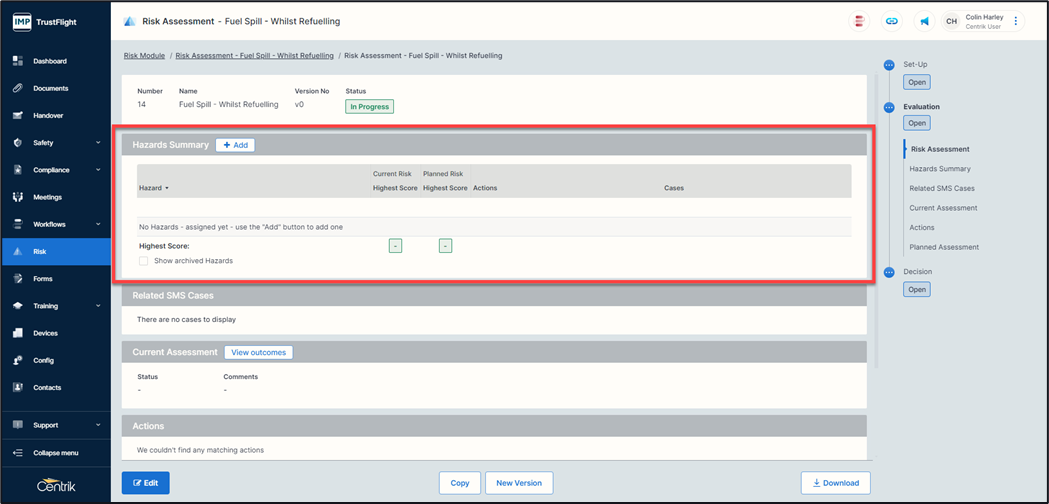The height and width of the screenshot is (504, 1049).
Task: Click the Devices icon in sidebar
Action: (x=18, y=333)
